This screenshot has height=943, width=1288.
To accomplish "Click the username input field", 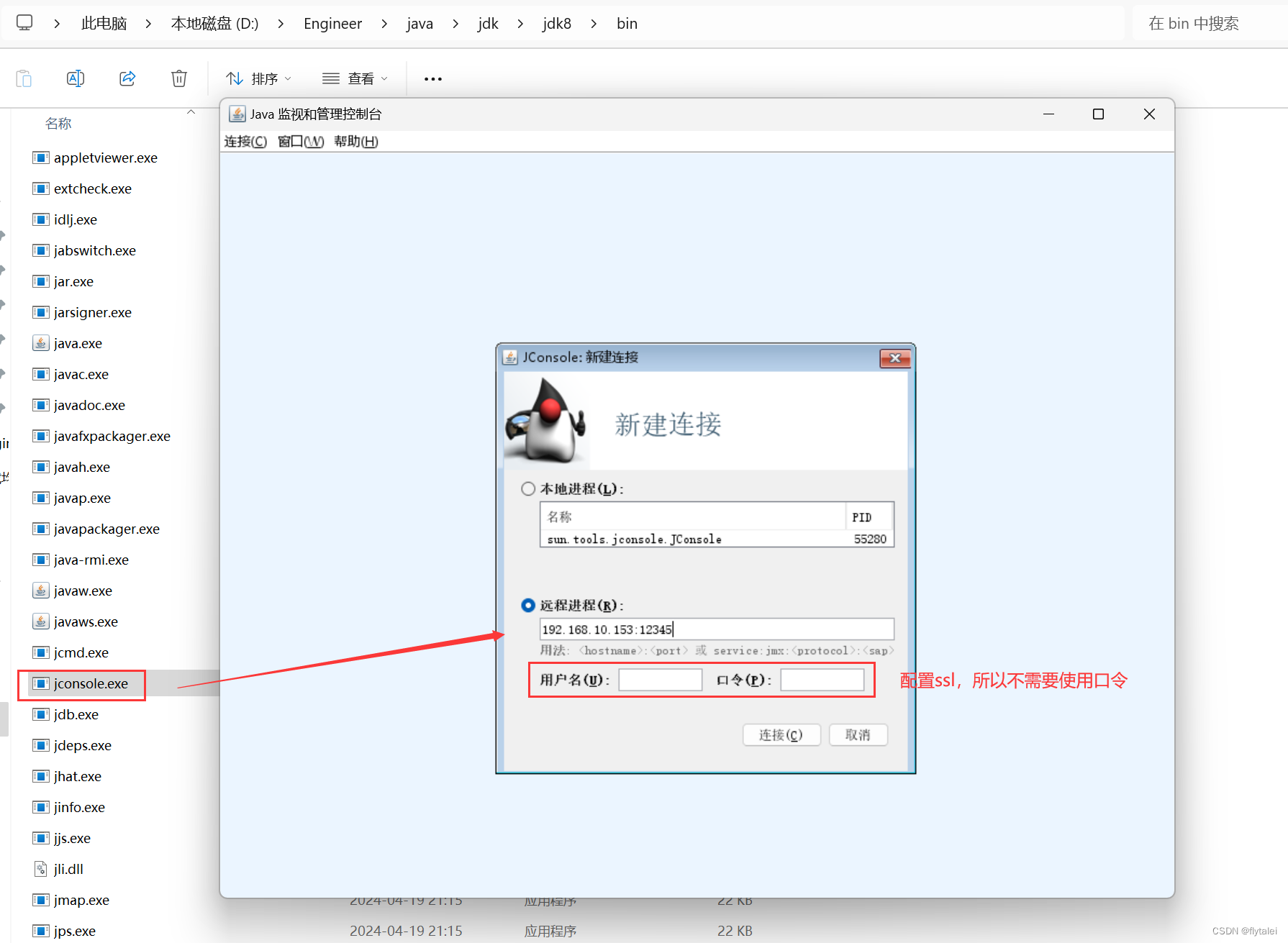I will (660, 680).
